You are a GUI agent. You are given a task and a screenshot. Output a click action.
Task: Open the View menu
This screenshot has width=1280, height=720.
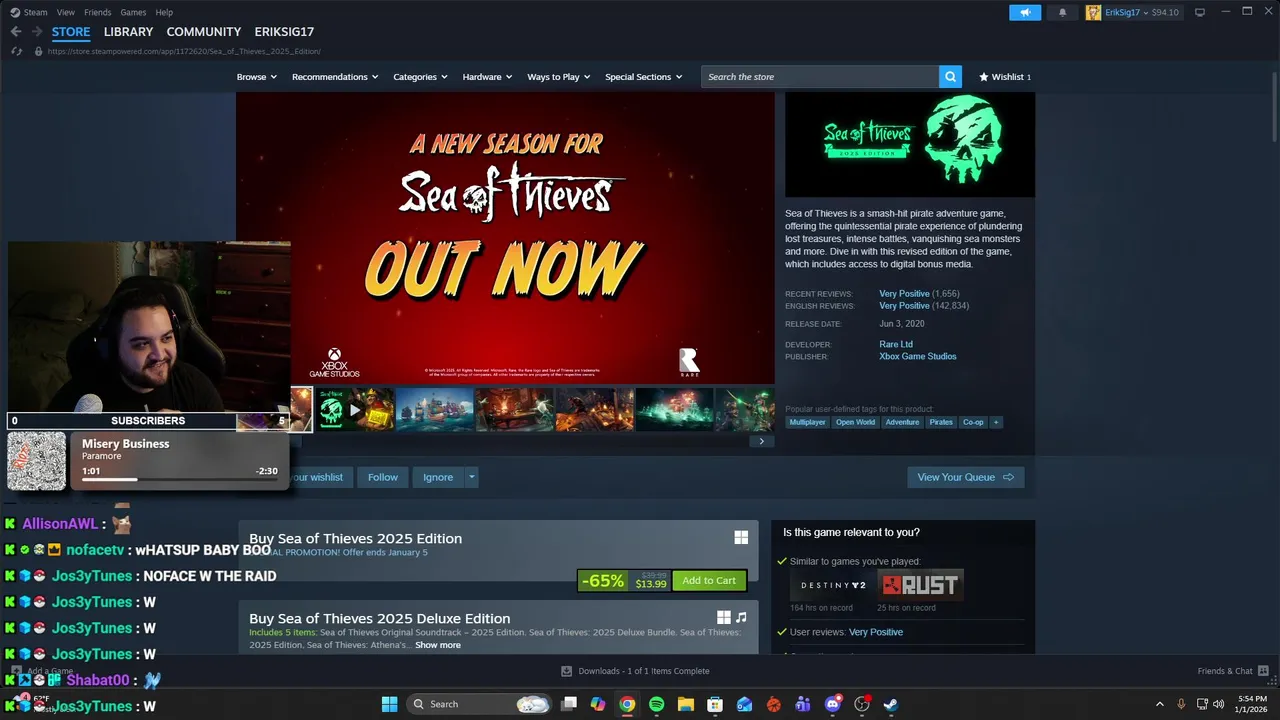(x=66, y=12)
